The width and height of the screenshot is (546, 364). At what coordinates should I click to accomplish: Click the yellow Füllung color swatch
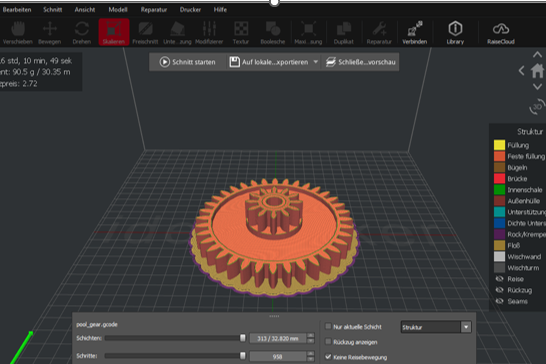click(499, 145)
